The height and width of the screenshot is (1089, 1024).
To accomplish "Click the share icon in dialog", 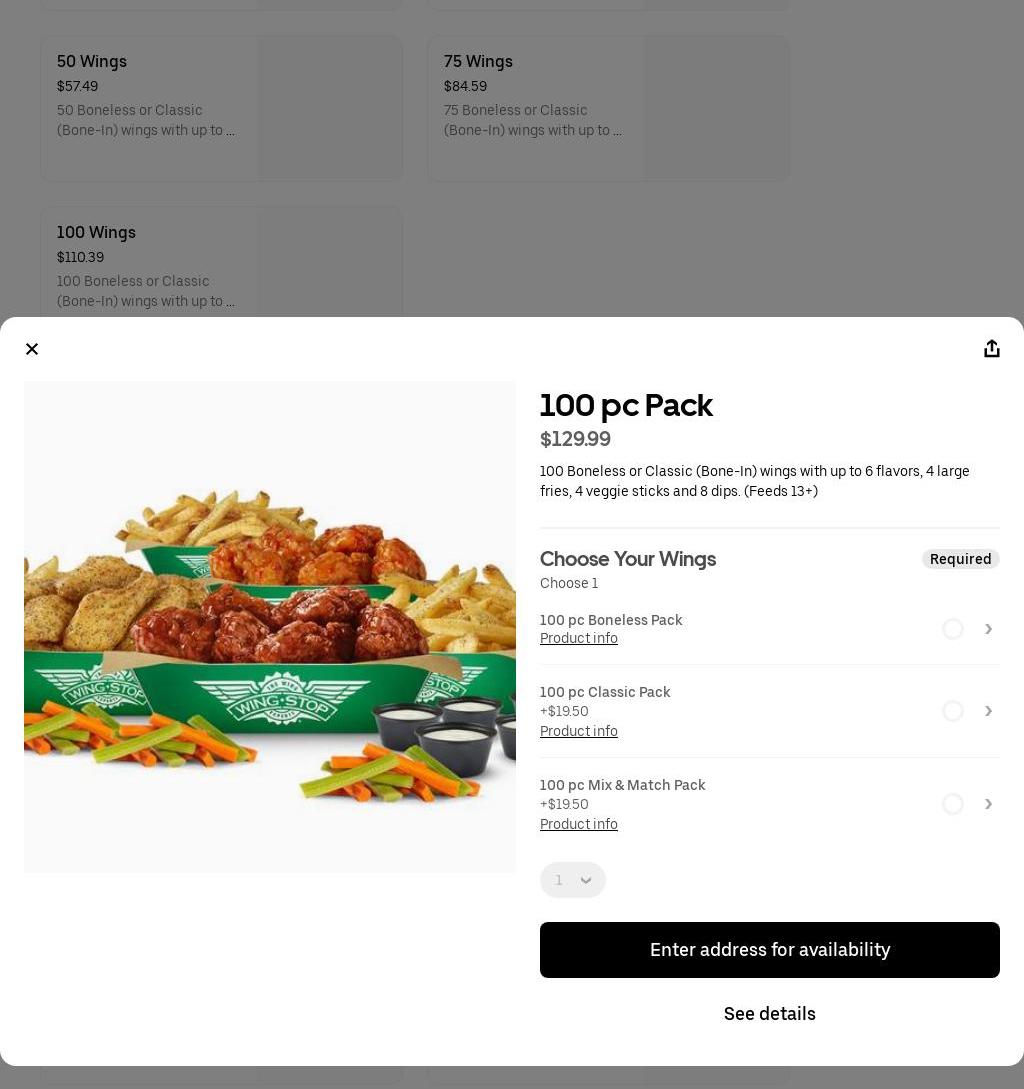I will [991, 349].
